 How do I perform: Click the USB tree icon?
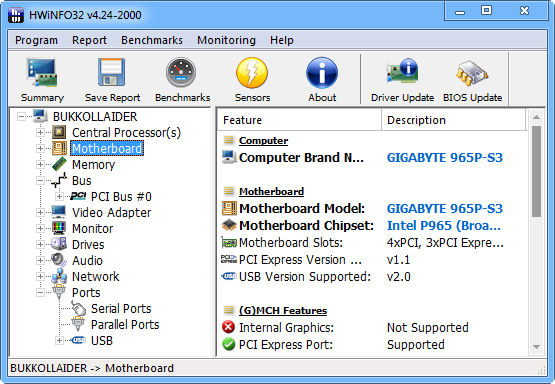tap(78, 340)
